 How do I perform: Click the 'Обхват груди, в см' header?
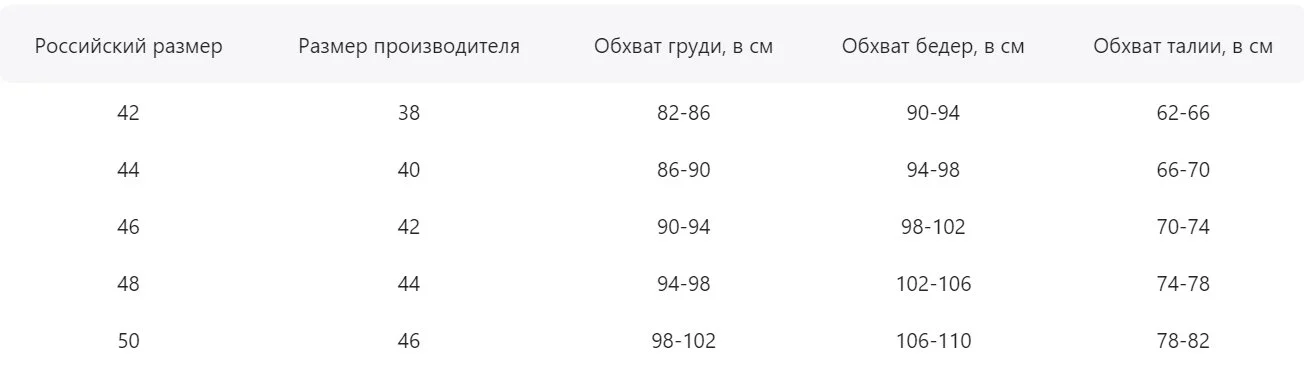(683, 47)
